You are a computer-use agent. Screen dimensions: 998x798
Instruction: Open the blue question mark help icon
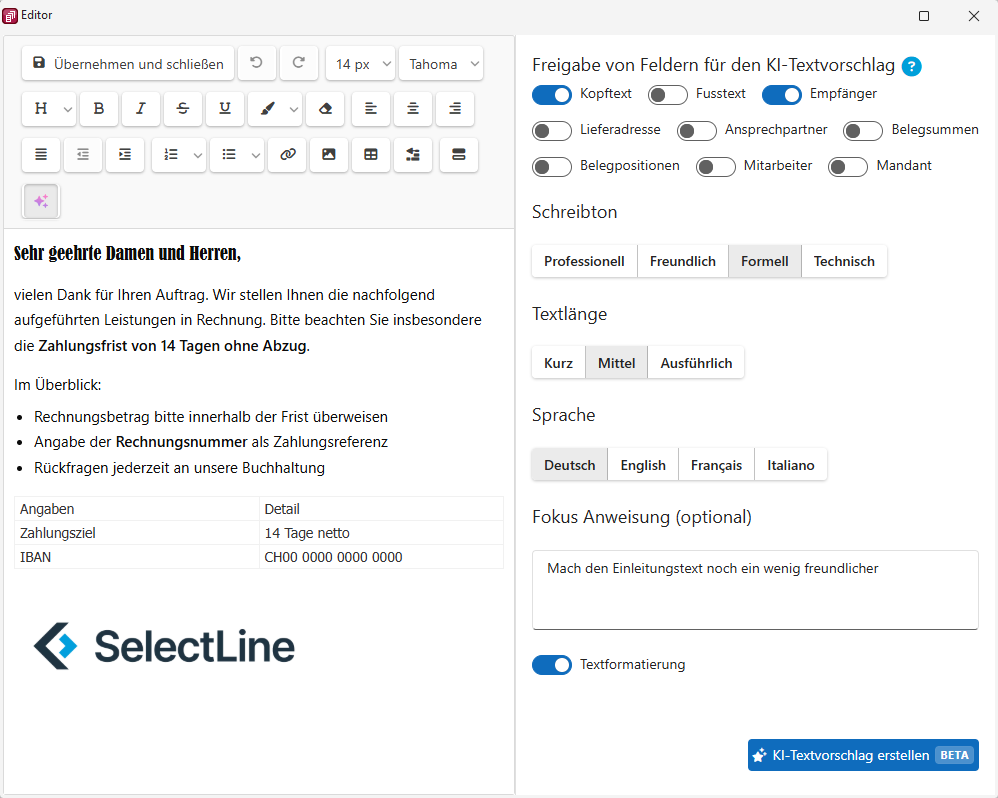point(911,66)
